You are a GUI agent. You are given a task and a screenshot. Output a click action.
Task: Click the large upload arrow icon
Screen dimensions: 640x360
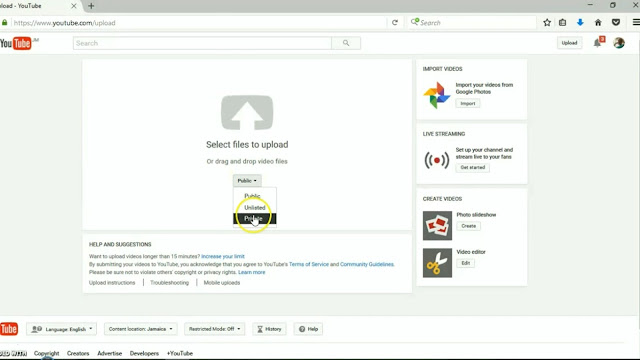[247, 113]
